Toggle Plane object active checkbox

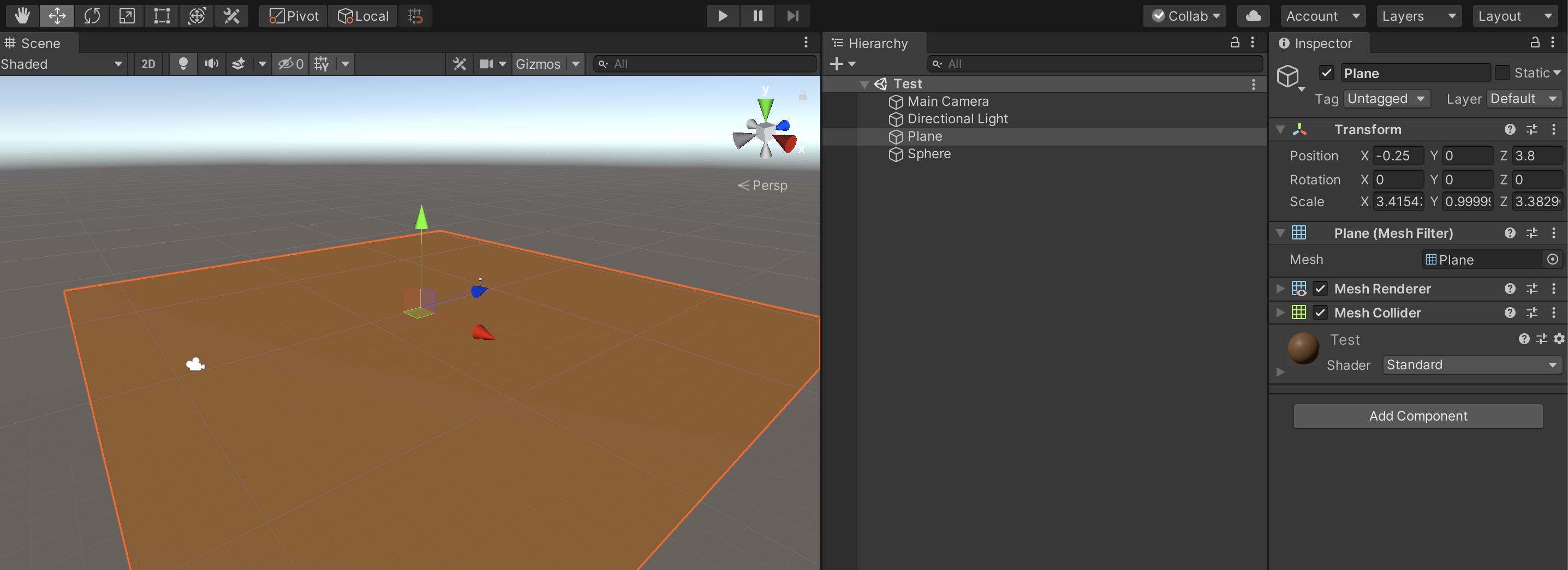1326,73
